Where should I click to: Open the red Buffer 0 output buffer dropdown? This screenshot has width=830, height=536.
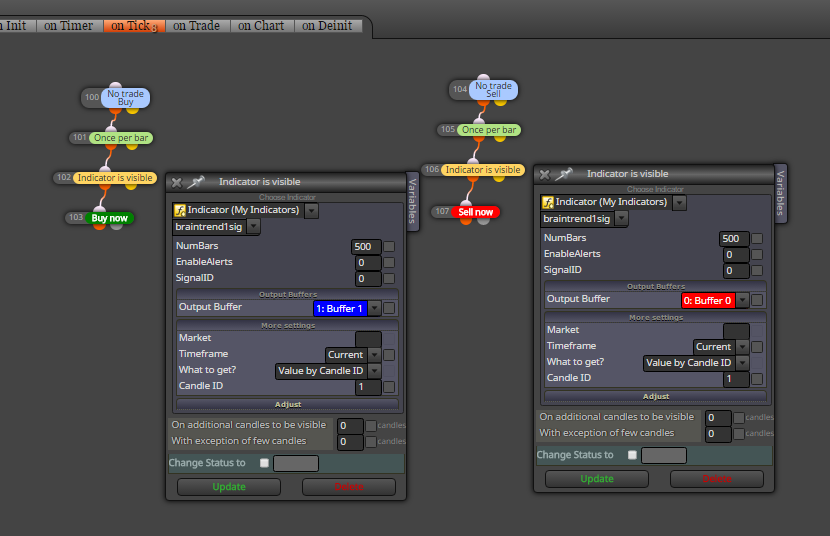coord(743,301)
